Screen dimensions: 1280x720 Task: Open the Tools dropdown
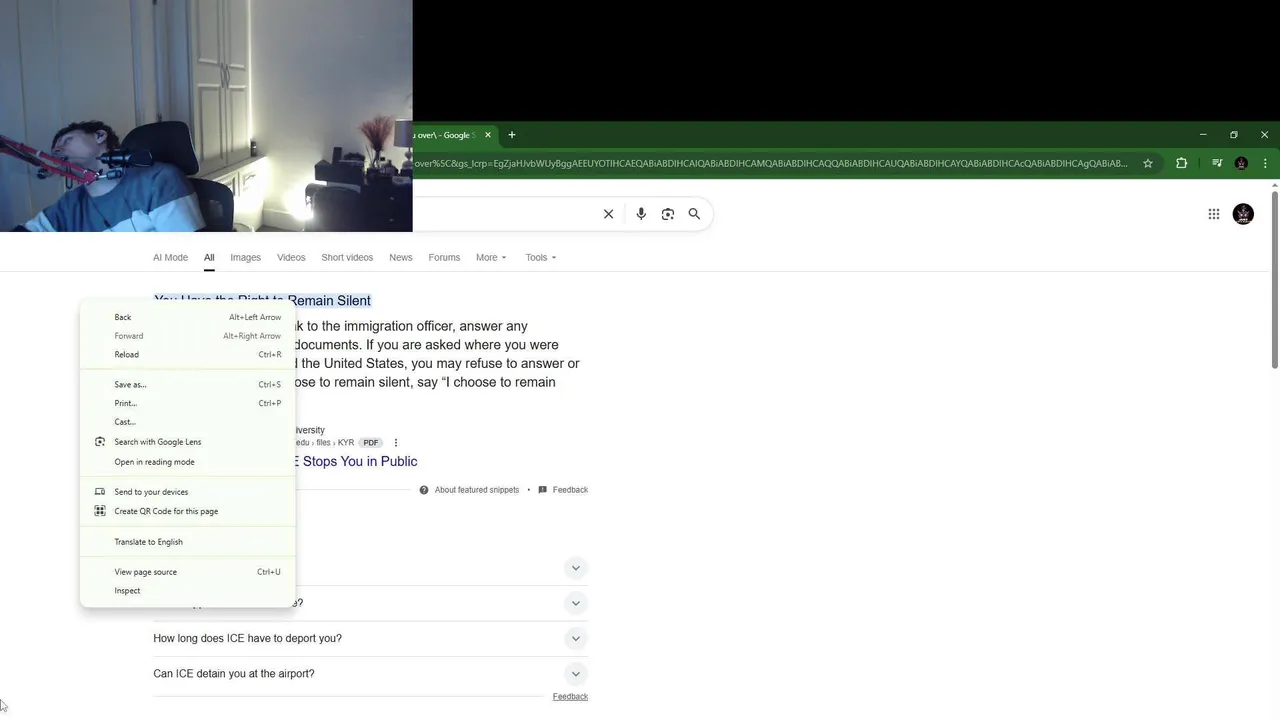pyautogui.click(x=541, y=258)
